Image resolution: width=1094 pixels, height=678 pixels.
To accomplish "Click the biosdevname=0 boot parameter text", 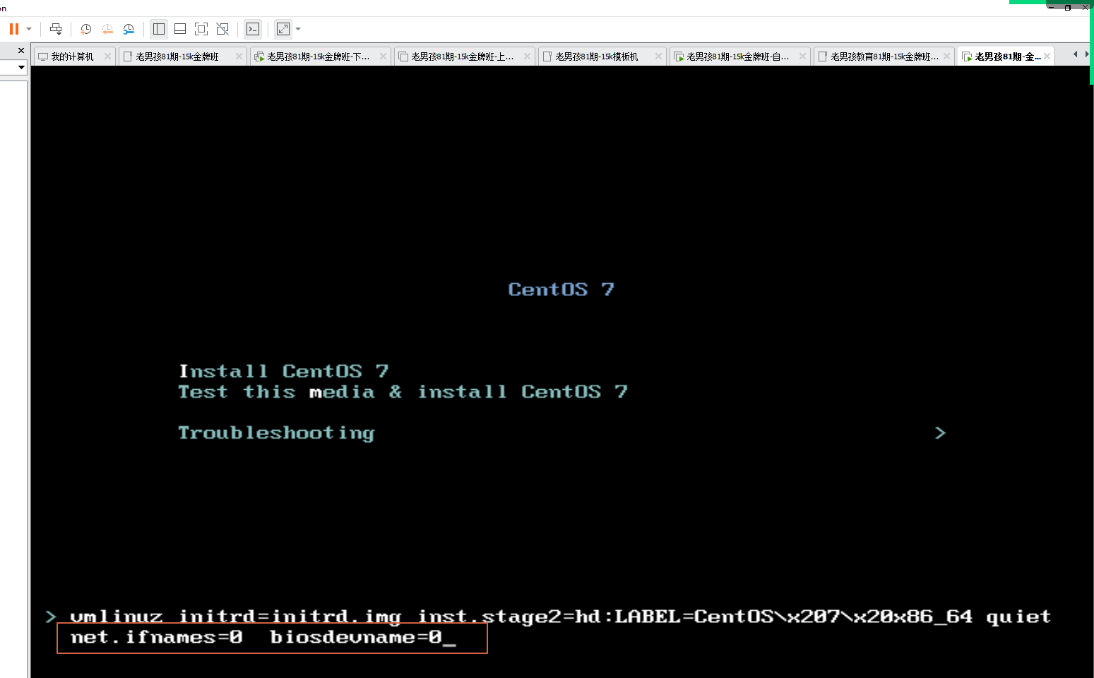I will pyautogui.click(x=357, y=637).
